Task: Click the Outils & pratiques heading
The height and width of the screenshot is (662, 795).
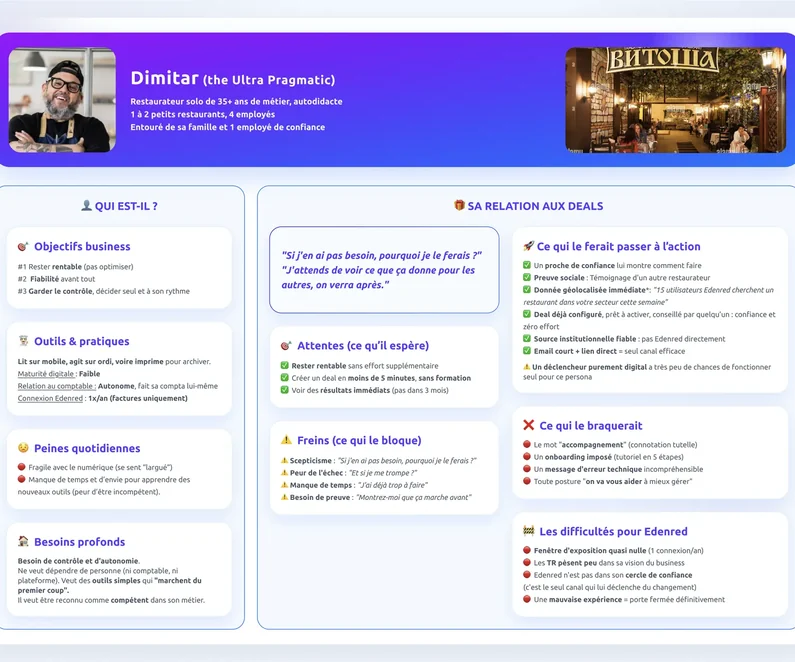Action: click(82, 341)
